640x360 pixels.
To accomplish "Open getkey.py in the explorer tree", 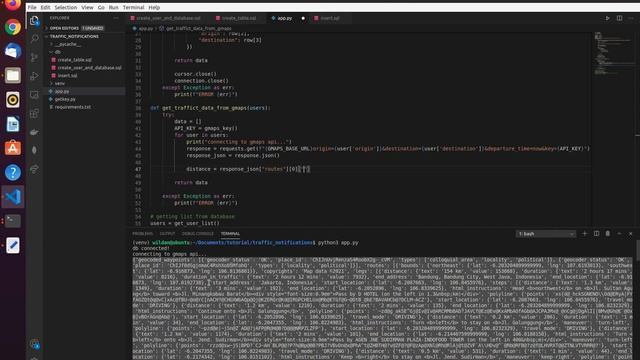I will point(65,99).
